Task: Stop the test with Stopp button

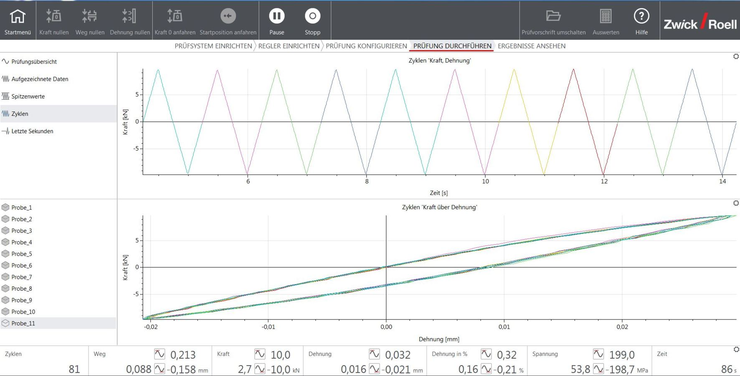Action: (x=312, y=17)
